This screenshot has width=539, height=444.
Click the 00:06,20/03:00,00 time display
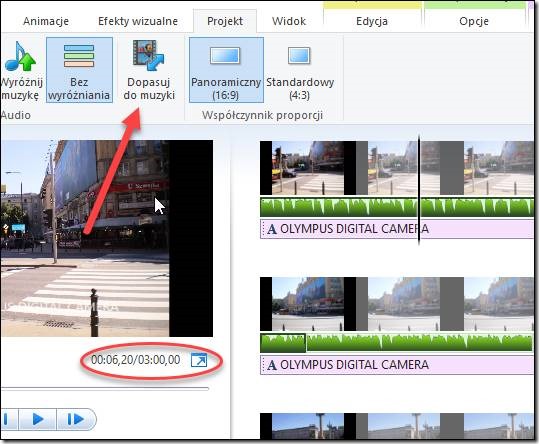pos(135,360)
